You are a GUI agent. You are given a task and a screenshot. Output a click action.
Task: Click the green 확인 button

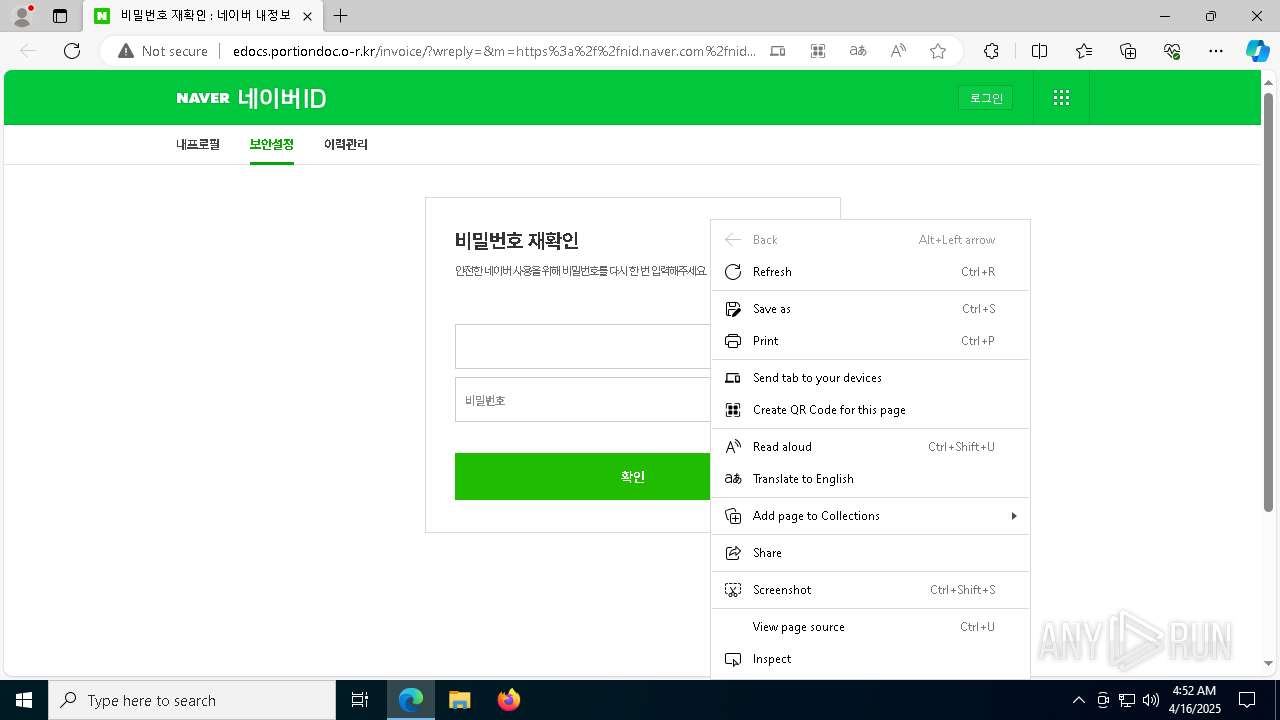[x=583, y=476]
